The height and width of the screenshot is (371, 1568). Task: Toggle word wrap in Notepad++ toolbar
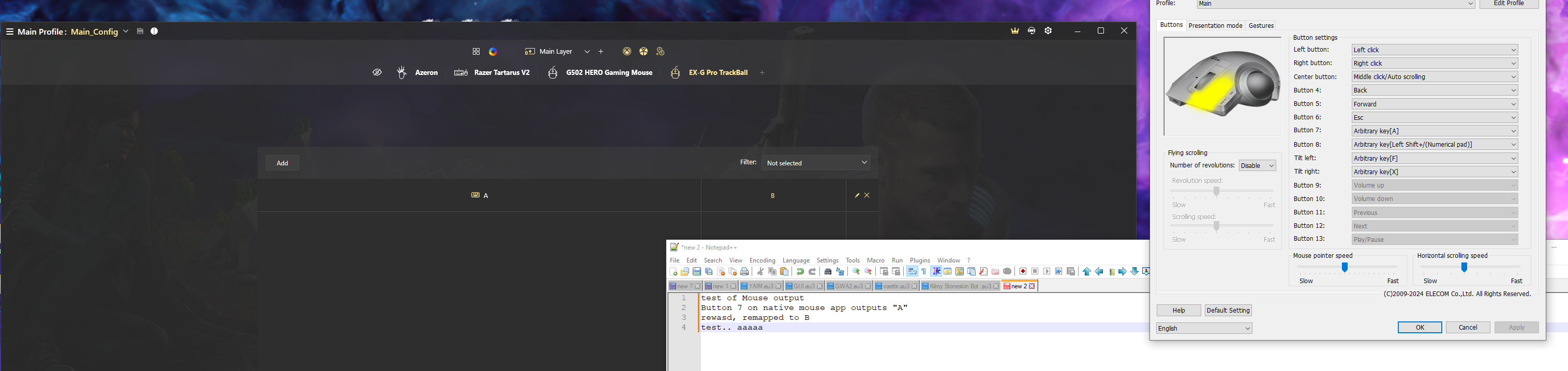[912, 272]
